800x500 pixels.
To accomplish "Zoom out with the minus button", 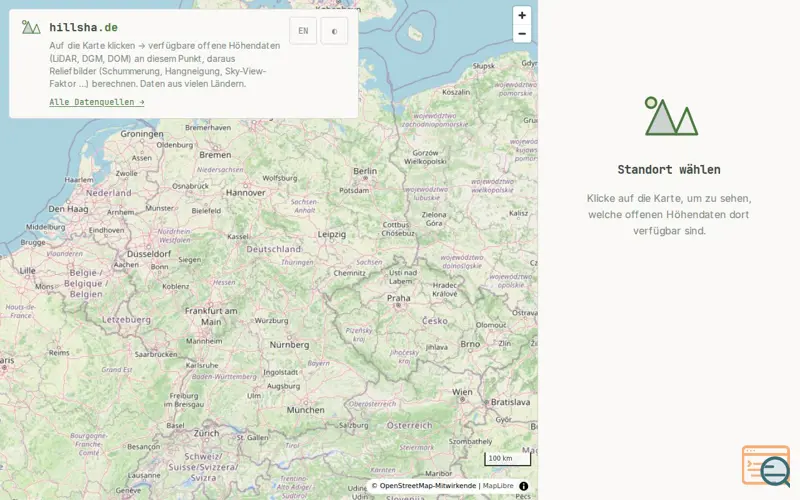I will [521, 34].
